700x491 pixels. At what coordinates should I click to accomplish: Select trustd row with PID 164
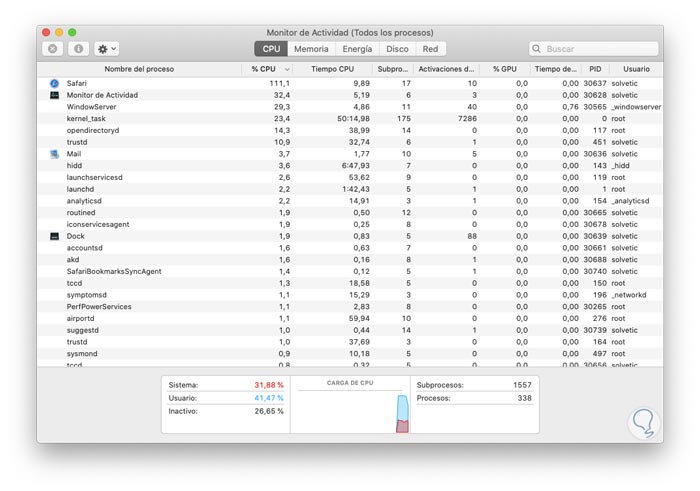(350, 342)
